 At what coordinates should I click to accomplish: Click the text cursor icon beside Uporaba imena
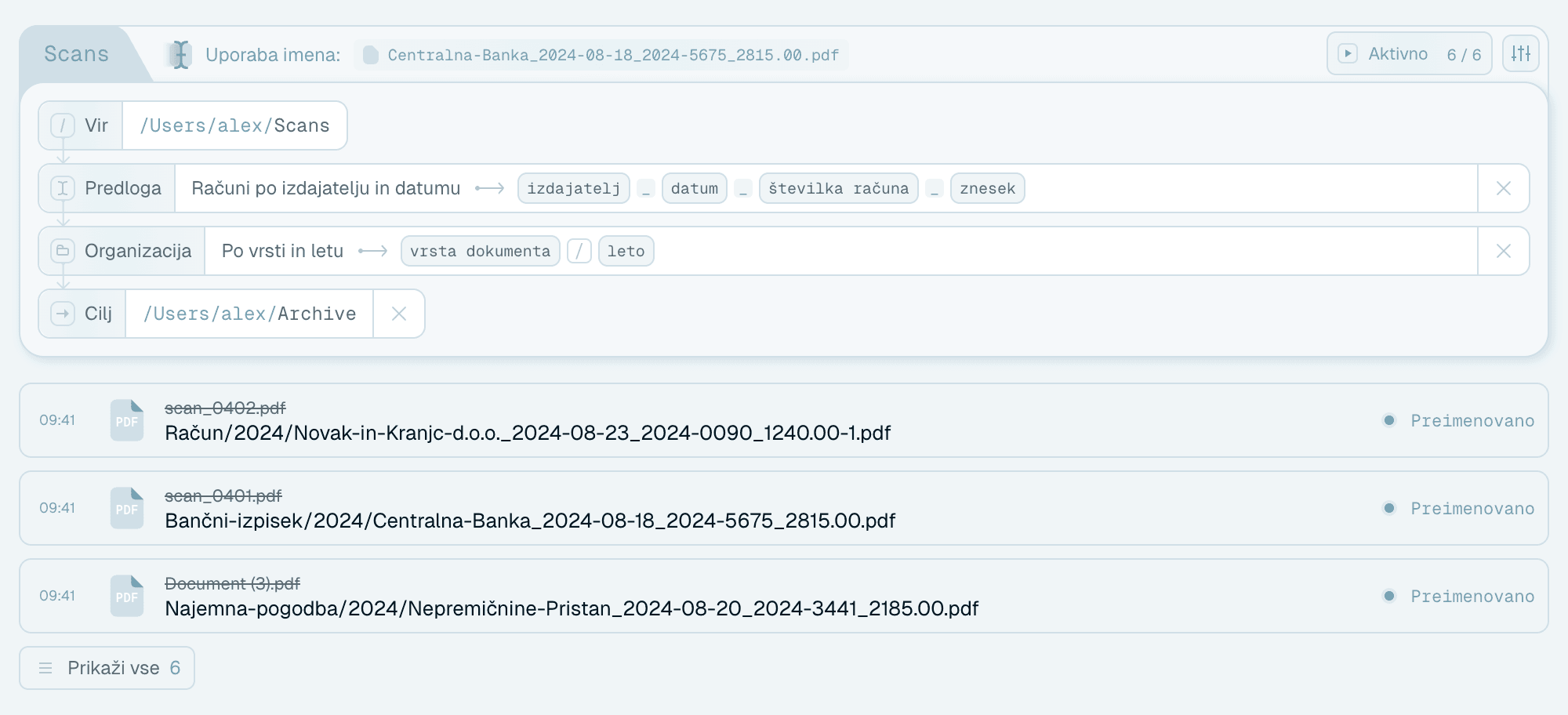[x=180, y=55]
